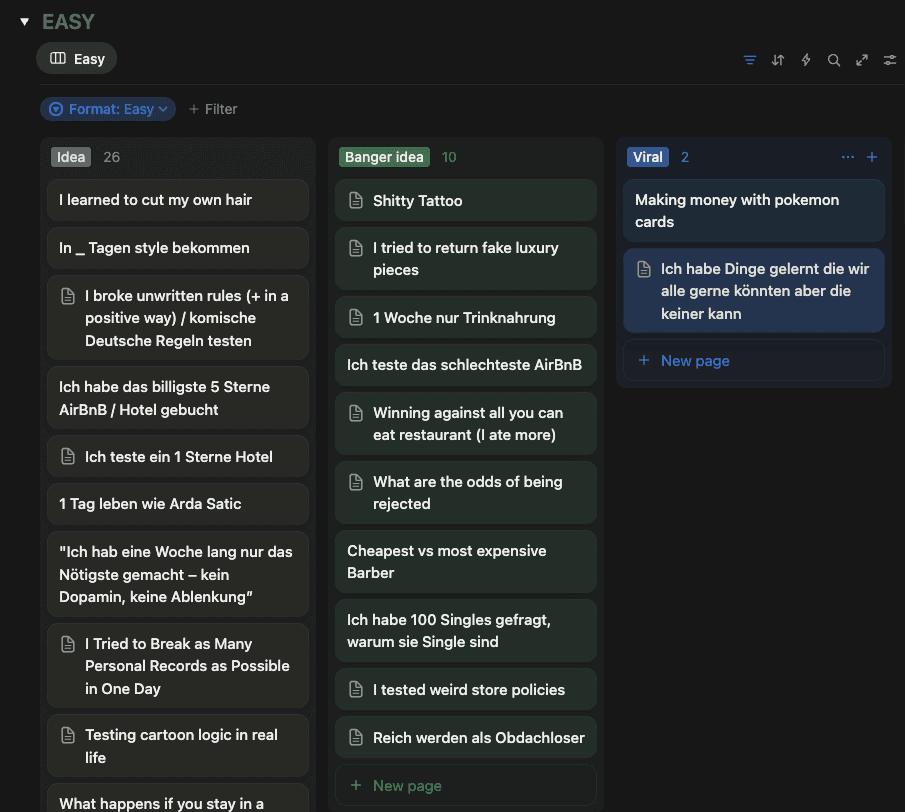This screenshot has width=905, height=812.
Task: Open 'Reich werden als Obdachloser' card
Action: click(x=466, y=738)
